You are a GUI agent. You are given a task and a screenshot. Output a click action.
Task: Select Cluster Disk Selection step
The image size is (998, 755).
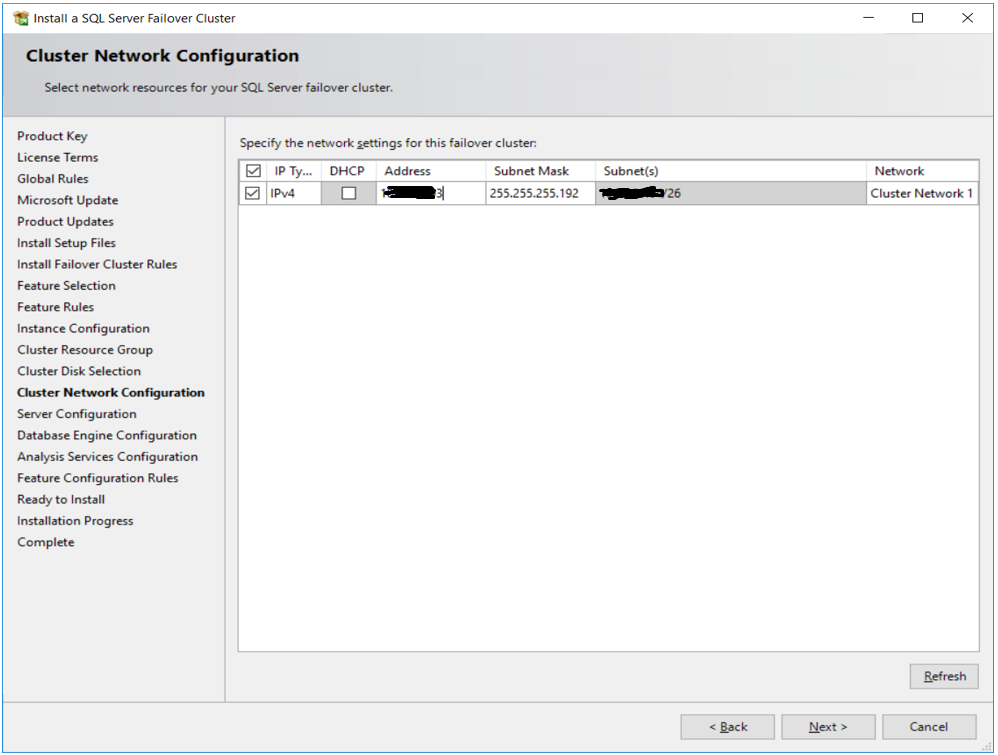click(x=79, y=371)
